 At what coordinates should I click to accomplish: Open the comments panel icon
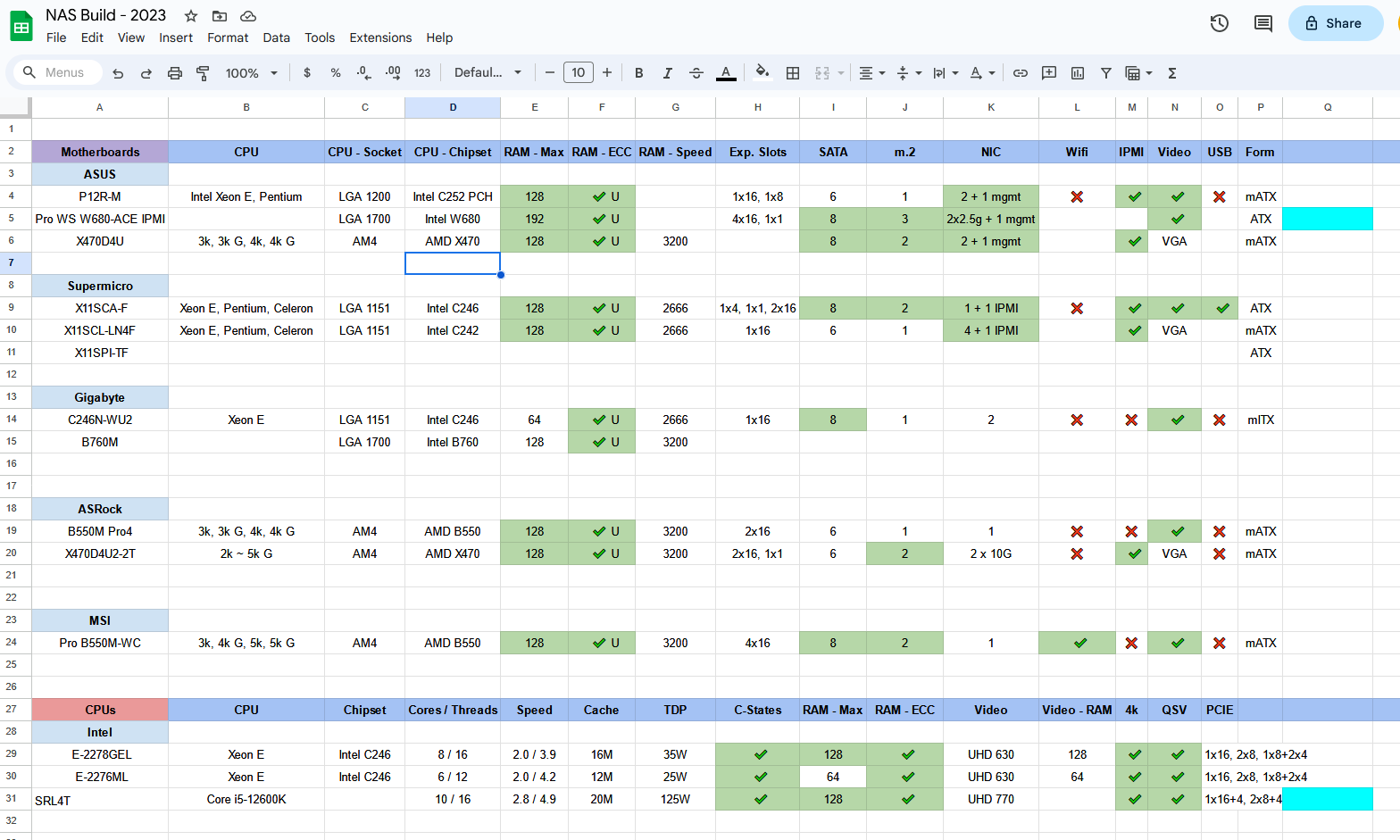point(1263,23)
